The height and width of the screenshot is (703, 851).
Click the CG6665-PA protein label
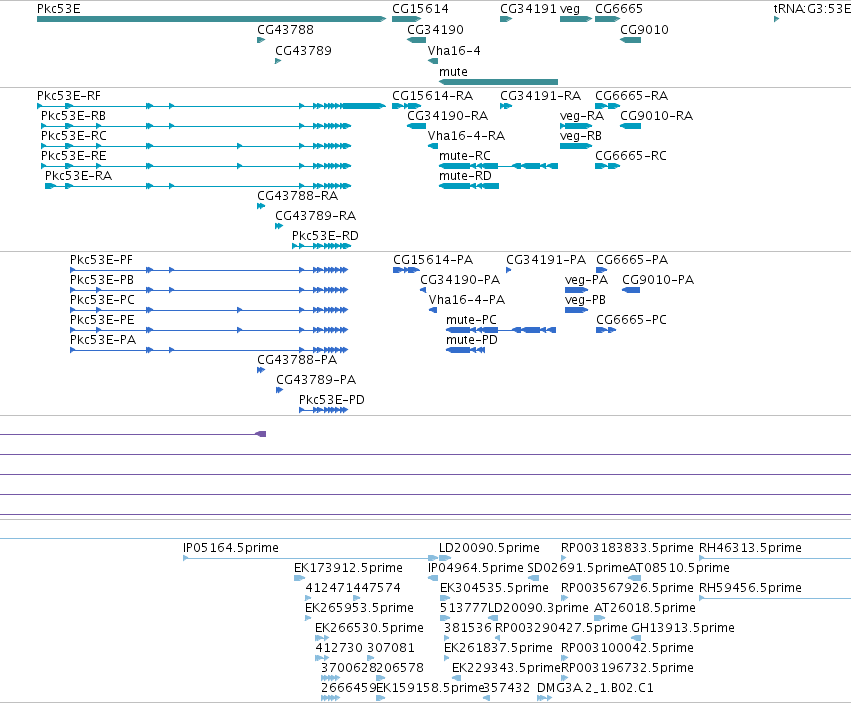632,259
